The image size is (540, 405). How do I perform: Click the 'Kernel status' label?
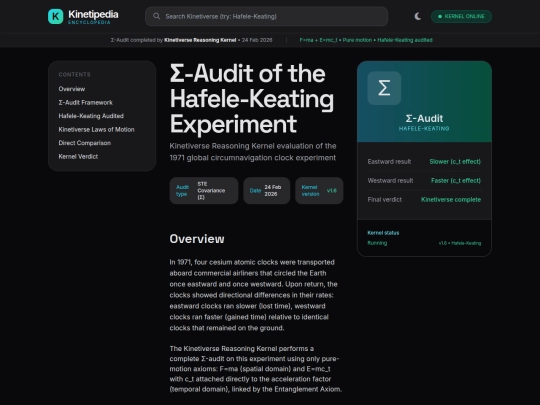383,233
